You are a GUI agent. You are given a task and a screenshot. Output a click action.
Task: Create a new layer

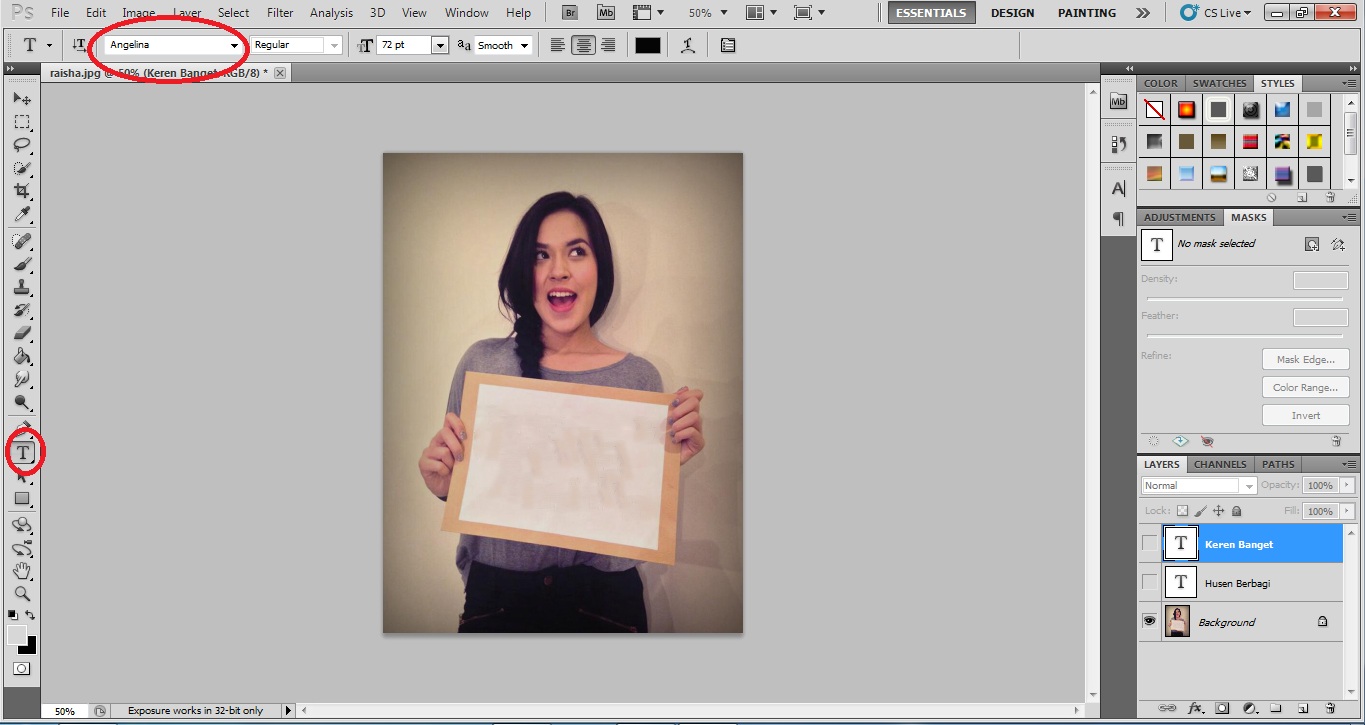pos(1303,708)
